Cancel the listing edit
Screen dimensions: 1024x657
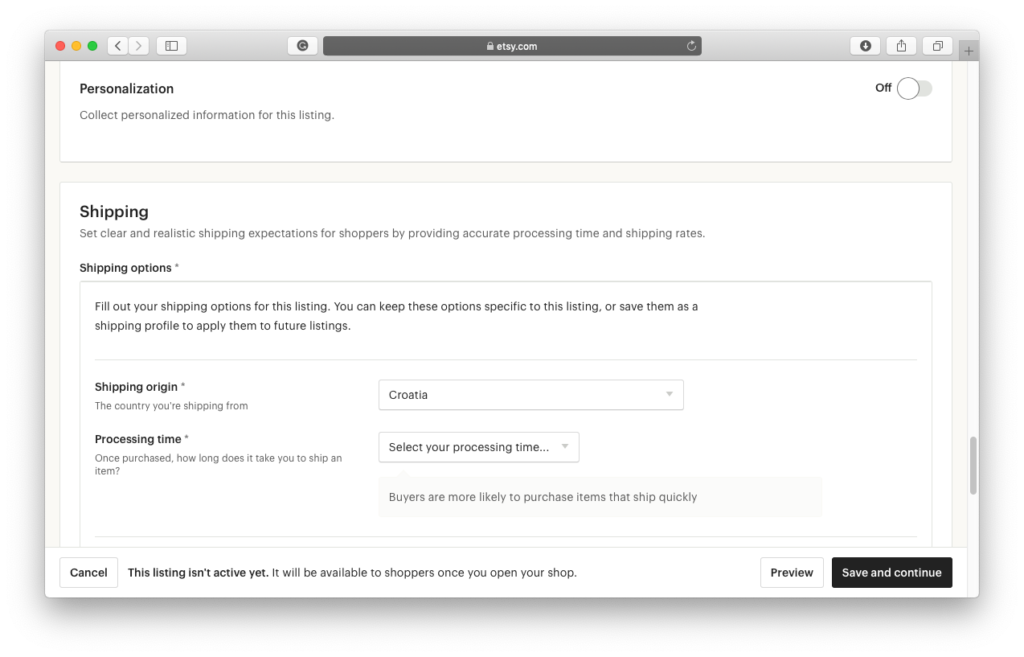tap(88, 573)
